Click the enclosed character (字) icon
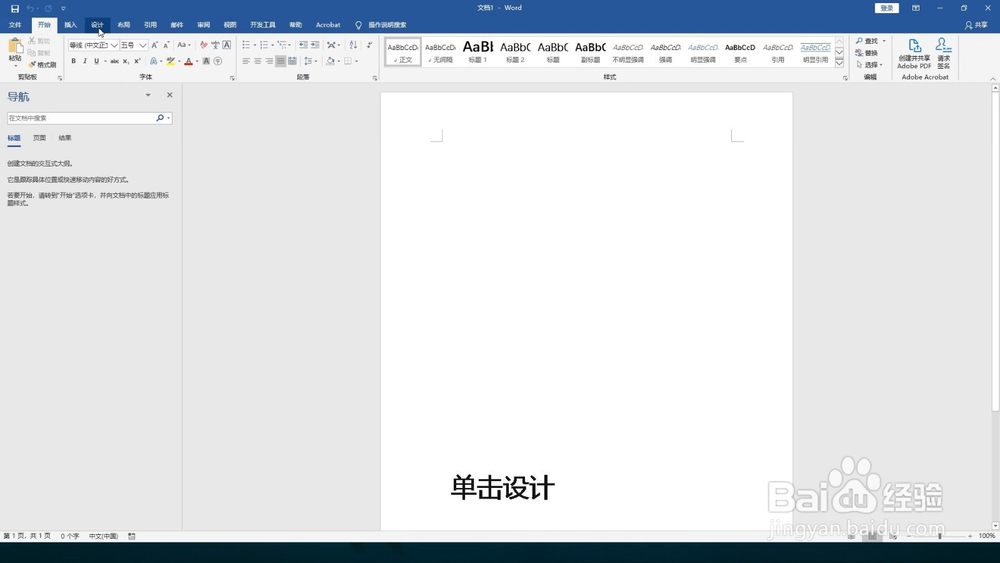1000x563 pixels. [x=217, y=61]
